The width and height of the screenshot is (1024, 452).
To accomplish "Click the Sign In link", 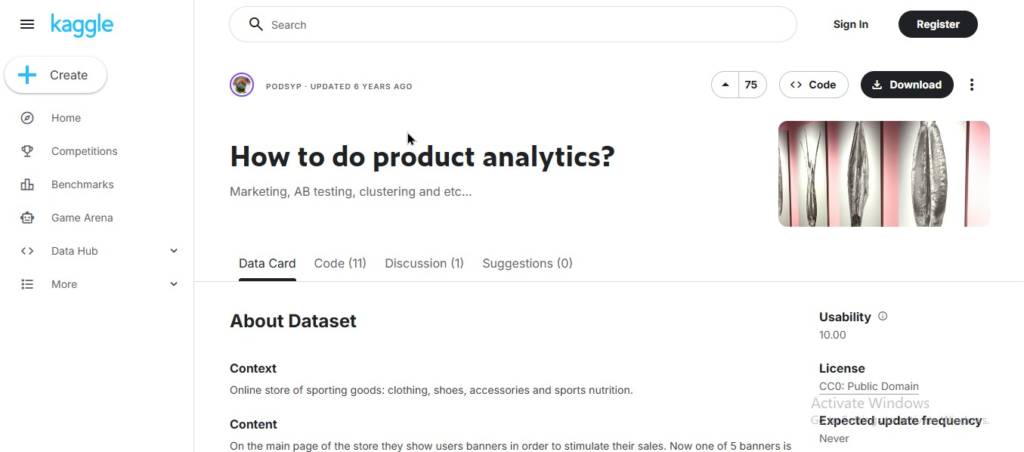I will pos(850,24).
